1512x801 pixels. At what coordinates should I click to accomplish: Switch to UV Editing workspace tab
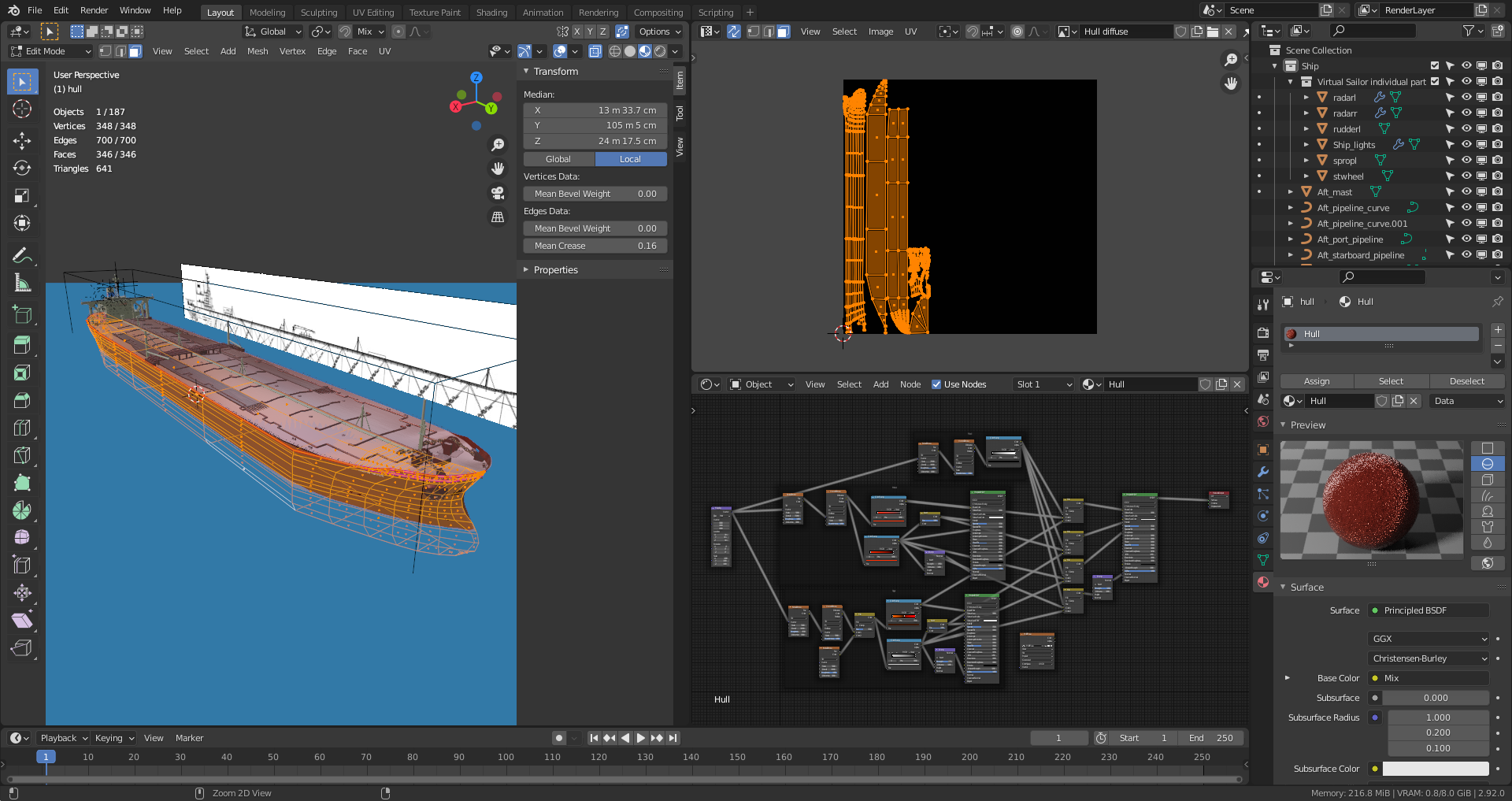click(x=373, y=13)
